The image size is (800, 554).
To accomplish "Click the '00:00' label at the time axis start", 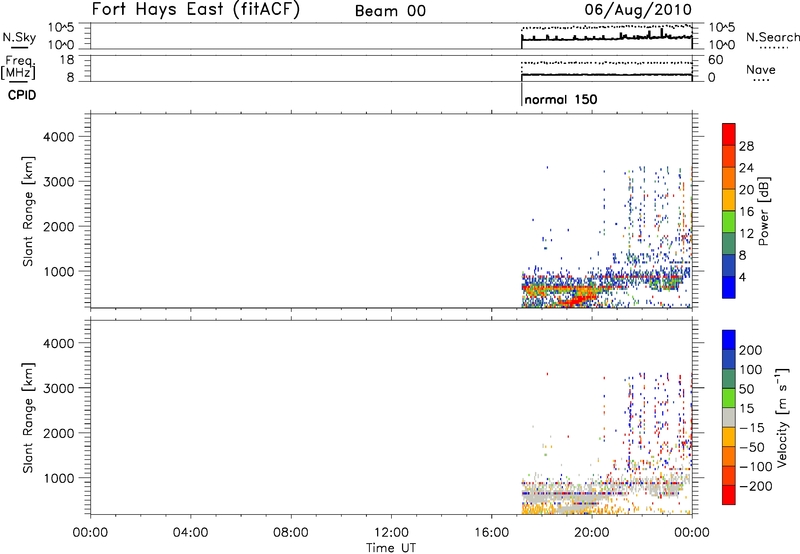I will pyautogui.click(x=90, y=533).
